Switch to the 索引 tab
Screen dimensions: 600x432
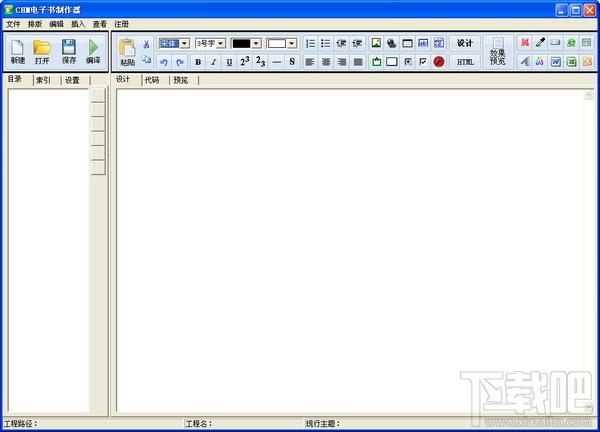click(x=43, y=80)
